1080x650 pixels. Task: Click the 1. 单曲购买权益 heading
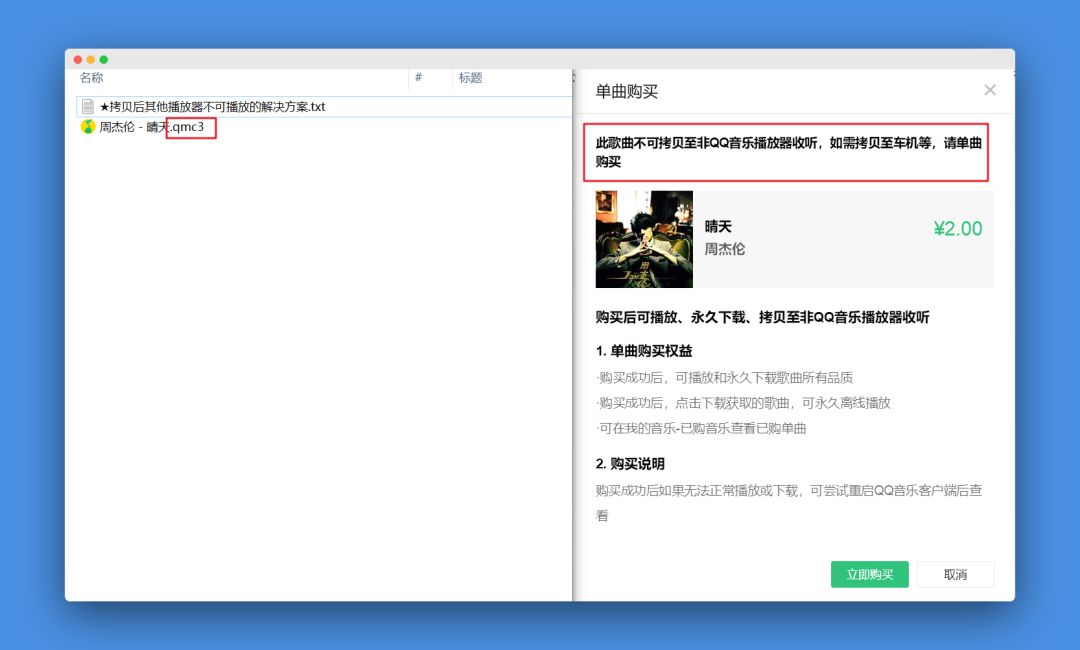point(644,351)
